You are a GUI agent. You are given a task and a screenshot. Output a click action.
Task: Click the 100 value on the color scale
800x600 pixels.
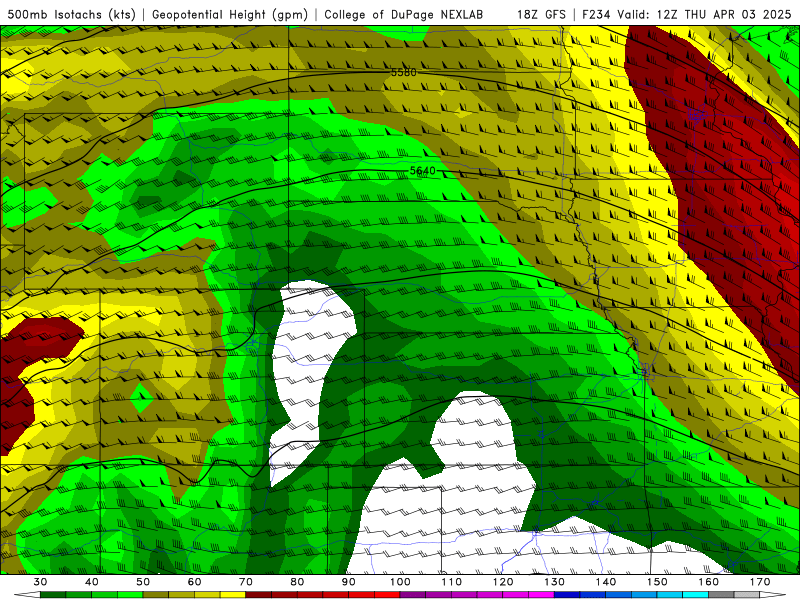coord(400,582)
